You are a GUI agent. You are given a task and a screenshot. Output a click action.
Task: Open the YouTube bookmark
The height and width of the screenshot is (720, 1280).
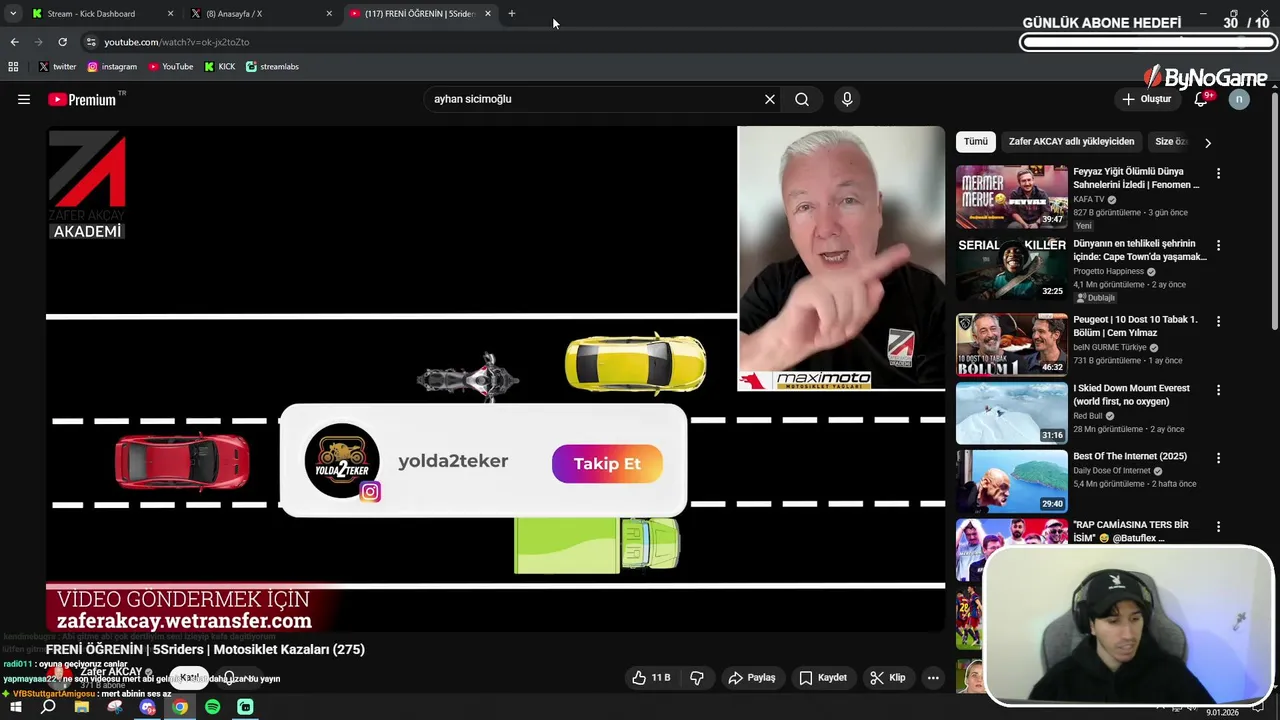(170, 67)
